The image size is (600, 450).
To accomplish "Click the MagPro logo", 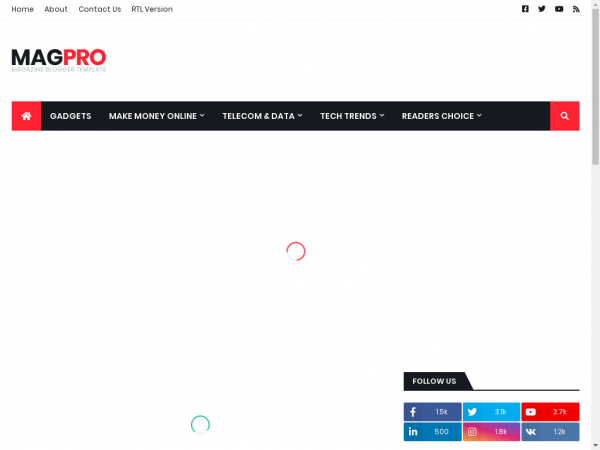I will click(59, 59).
